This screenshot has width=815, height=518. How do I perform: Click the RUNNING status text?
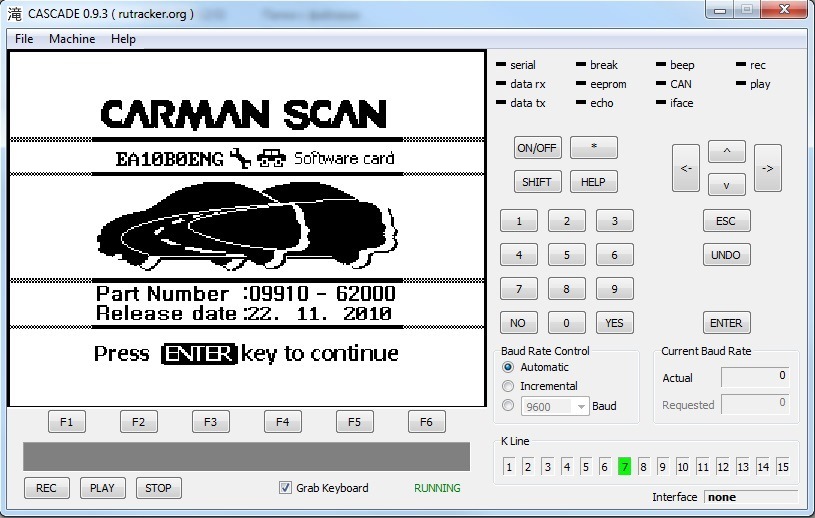pyautogui.click(x=437, y=488)
